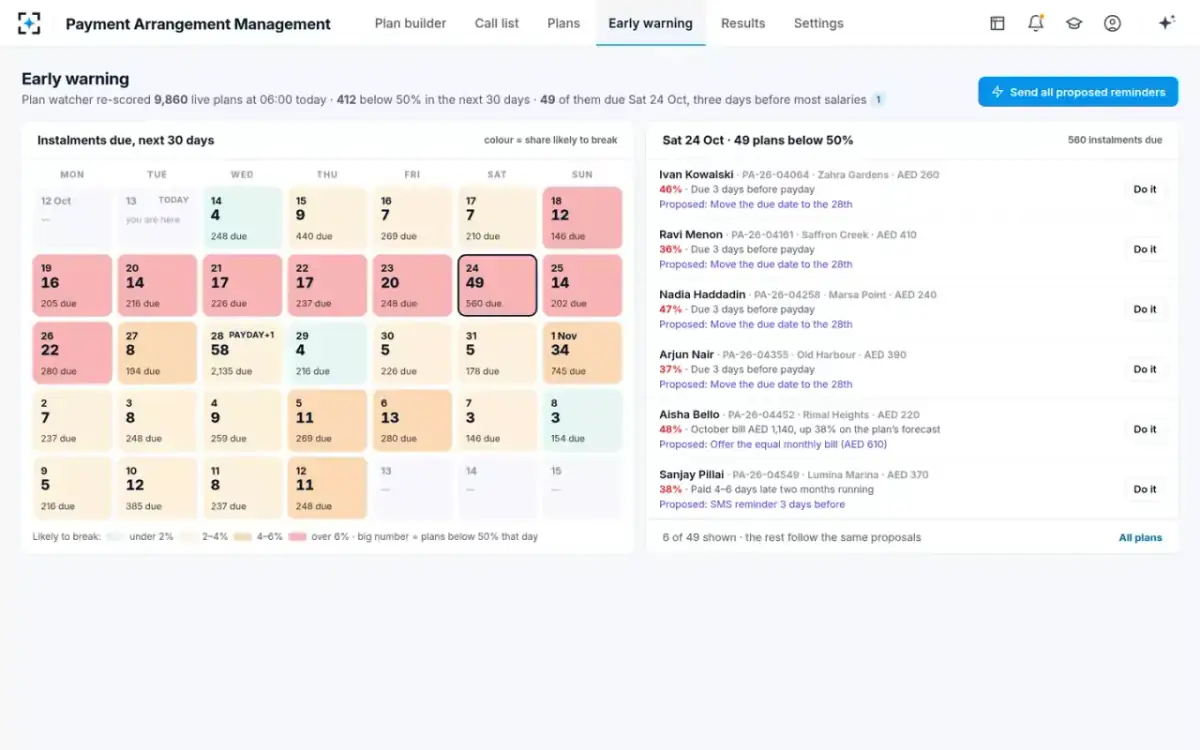Select day 23 with 248 due
This screenshot has width=1200, height=750.
[x=412, y=285]
